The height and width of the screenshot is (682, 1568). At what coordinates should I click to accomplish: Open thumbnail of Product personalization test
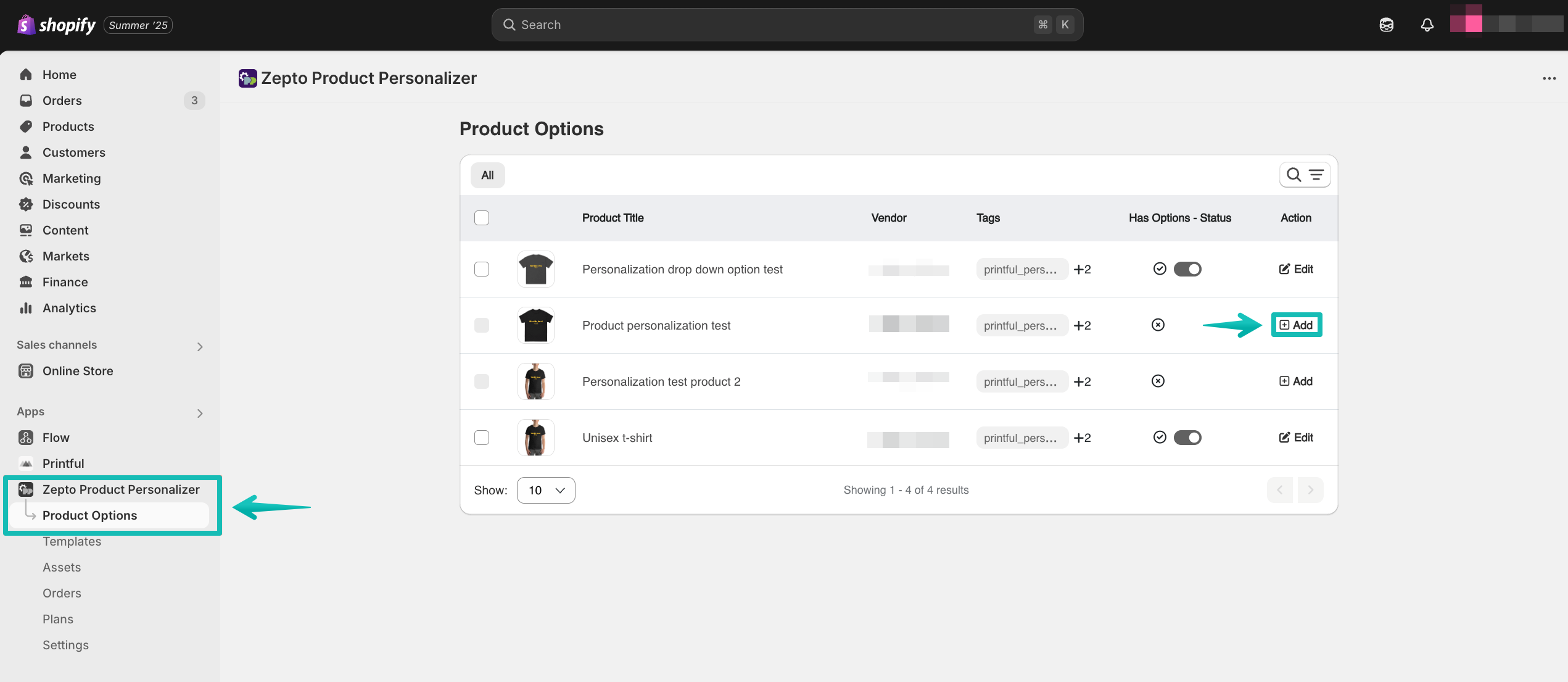pyautogui.click(x=535, y=325)
